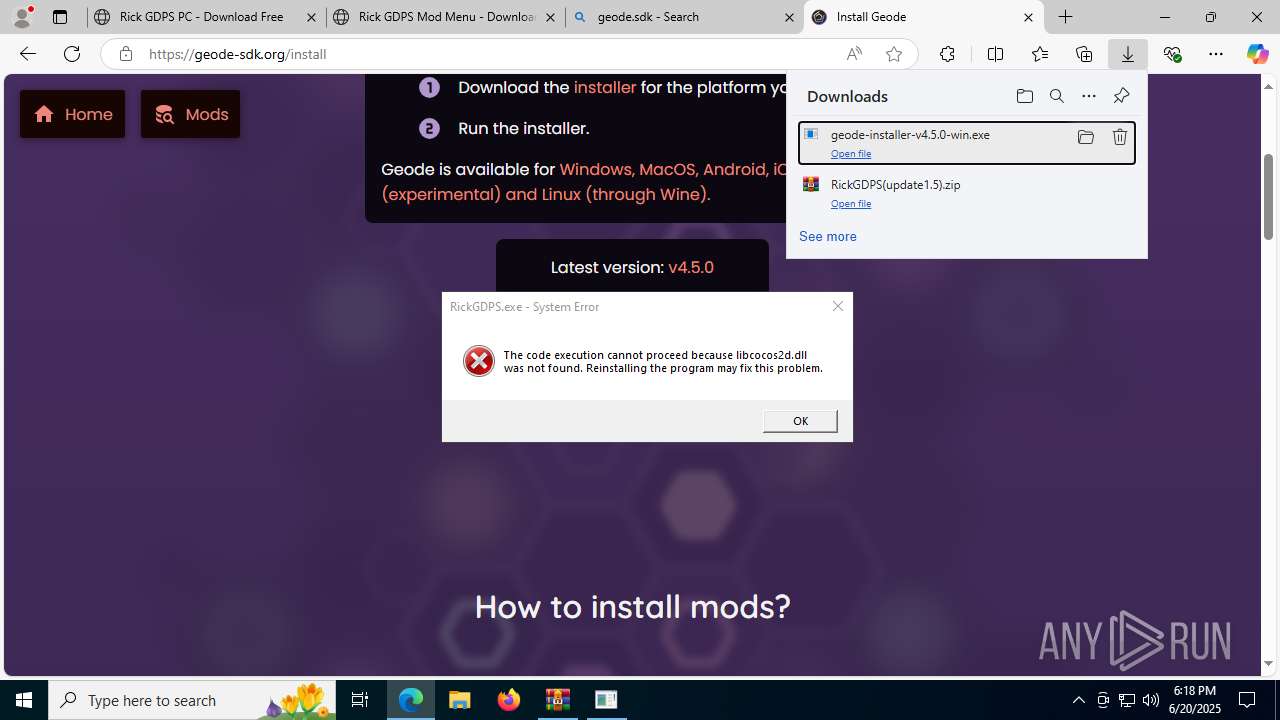Click the browser Back arrow
Screen dimensions: 1280x720
tap(27, 54)
